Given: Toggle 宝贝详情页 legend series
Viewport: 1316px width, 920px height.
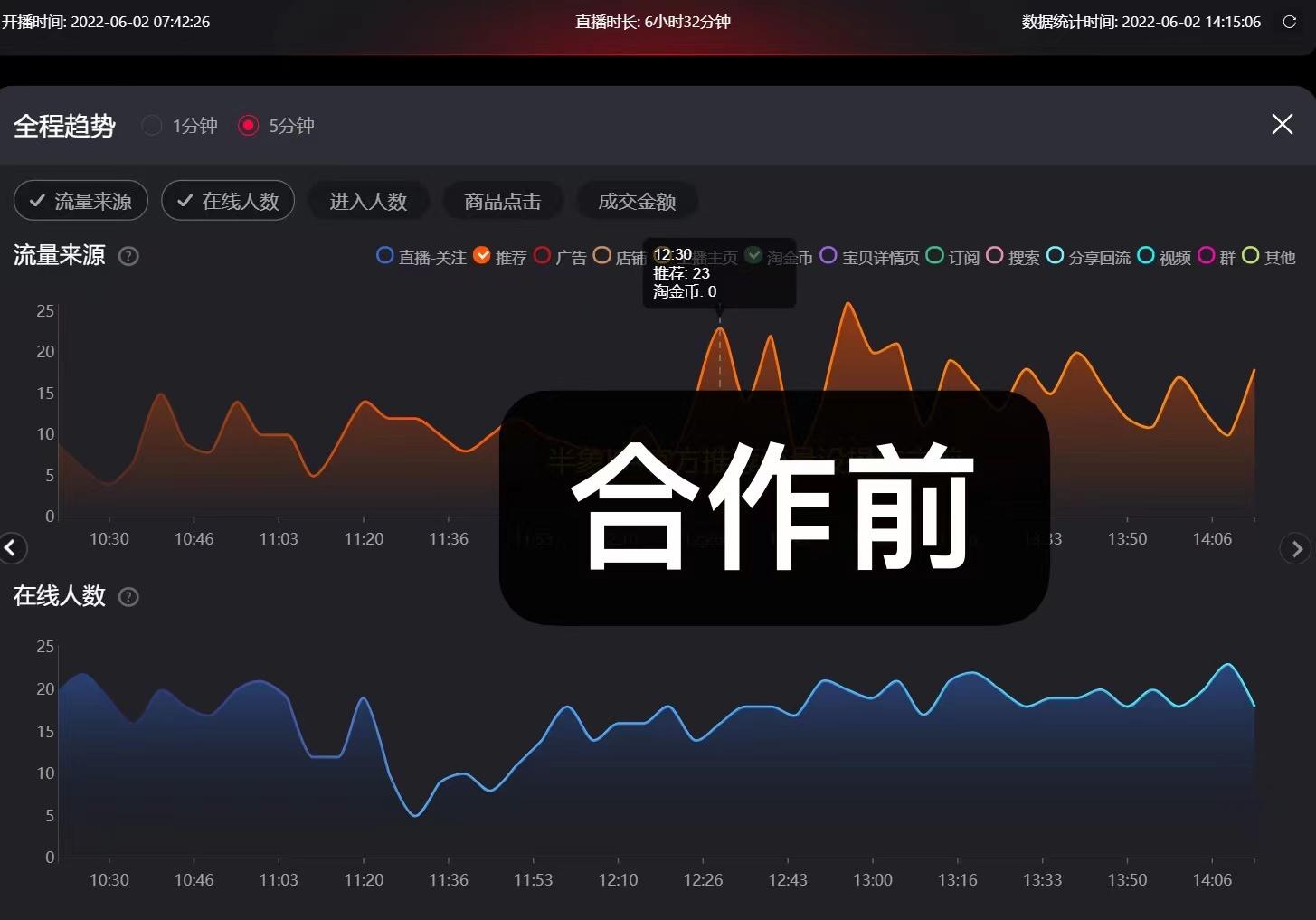Looking at the screenshot, I should [x=870, y=257].
